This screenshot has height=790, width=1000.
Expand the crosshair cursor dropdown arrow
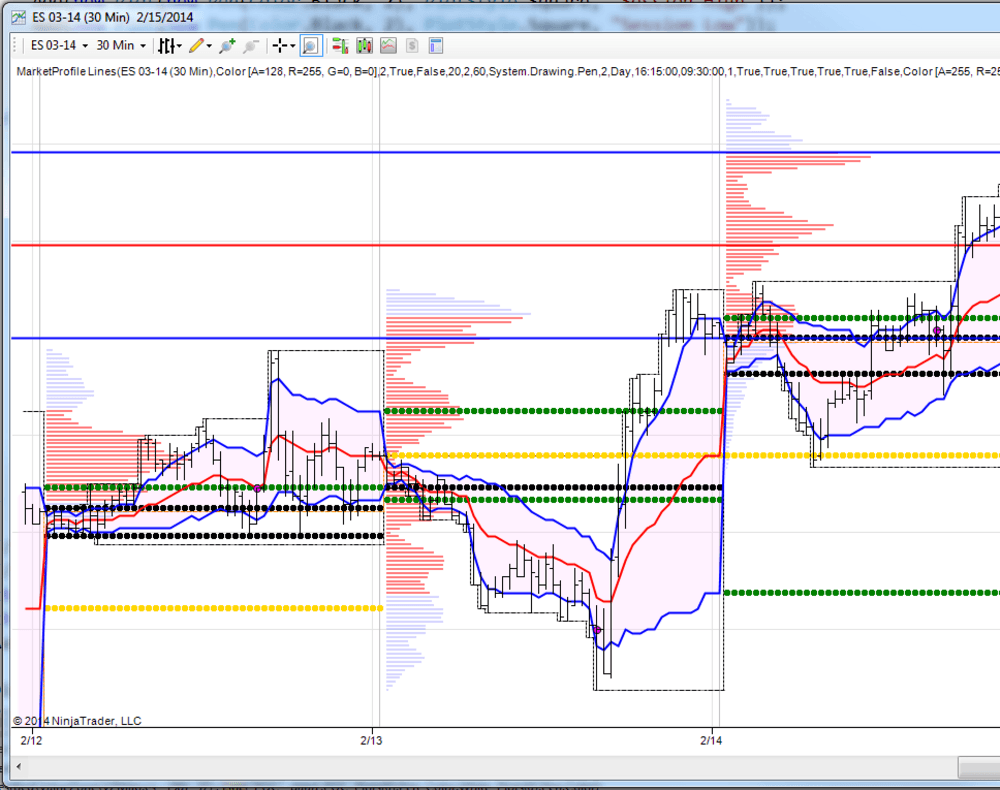(x=292, y=45)
